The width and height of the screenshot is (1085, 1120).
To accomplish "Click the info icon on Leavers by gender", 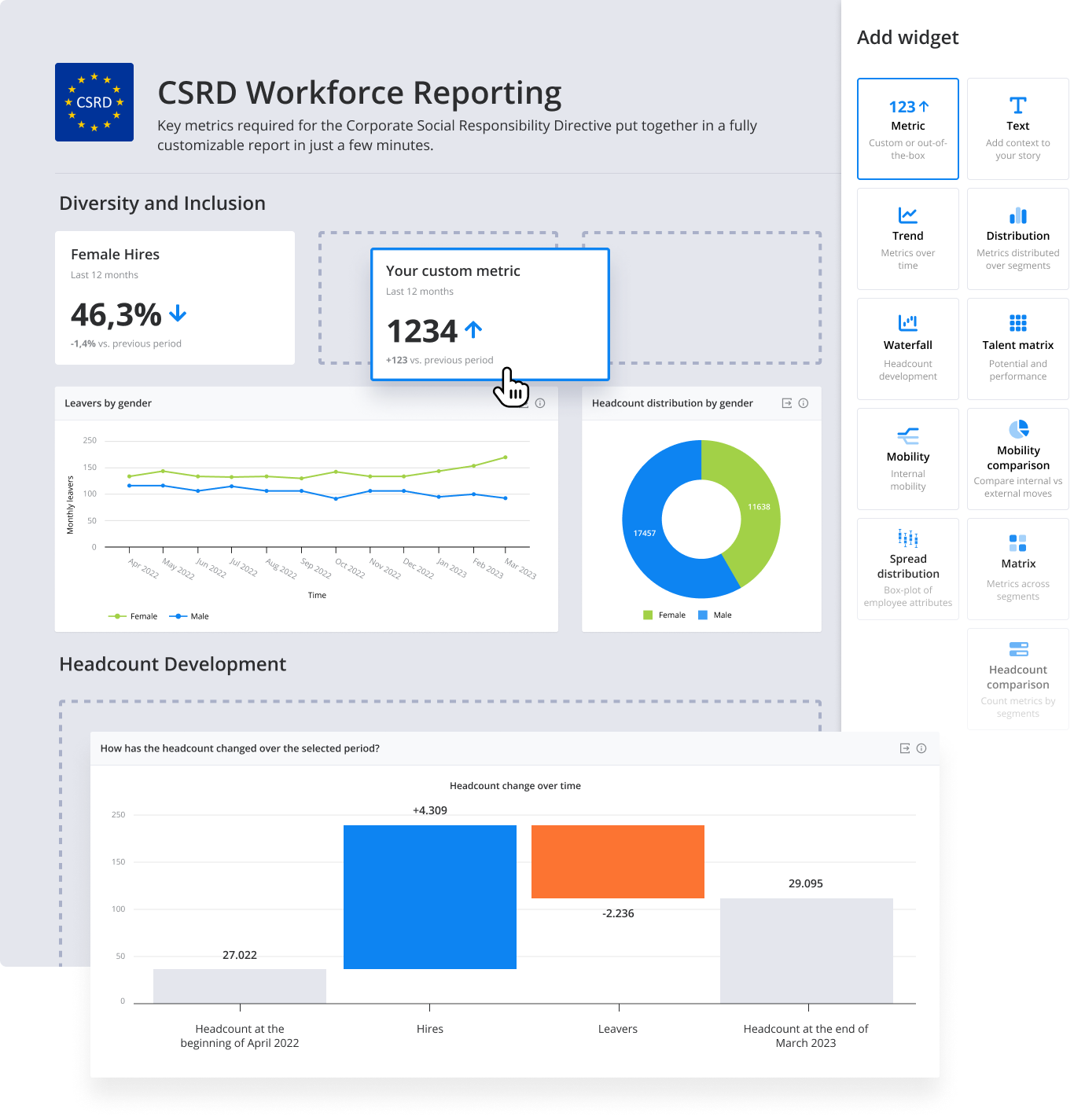I will pos(540,403).
